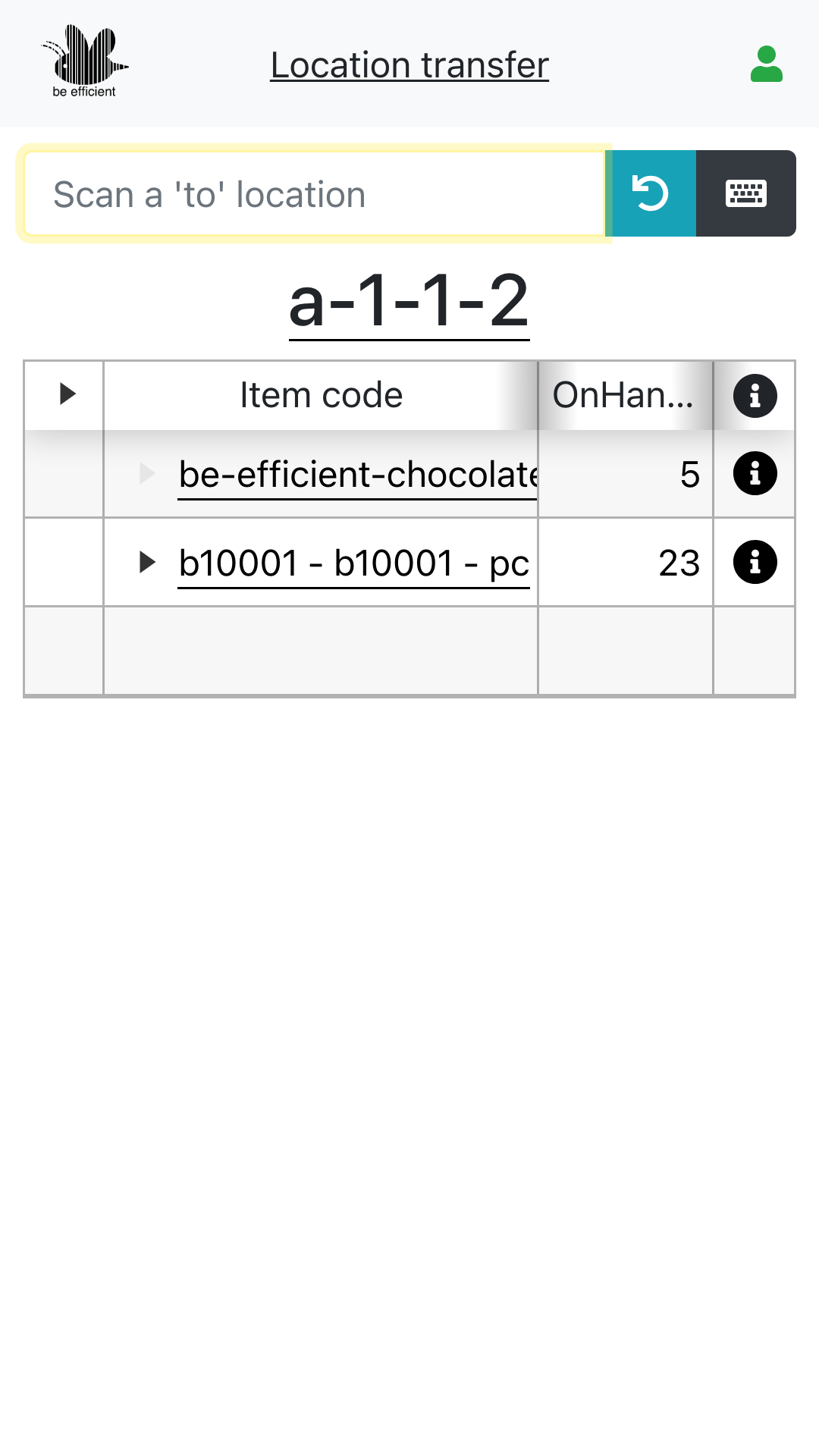Show info for b10001 item row
This screenshot has height=1456, width=819.
(x=755, y=562)
